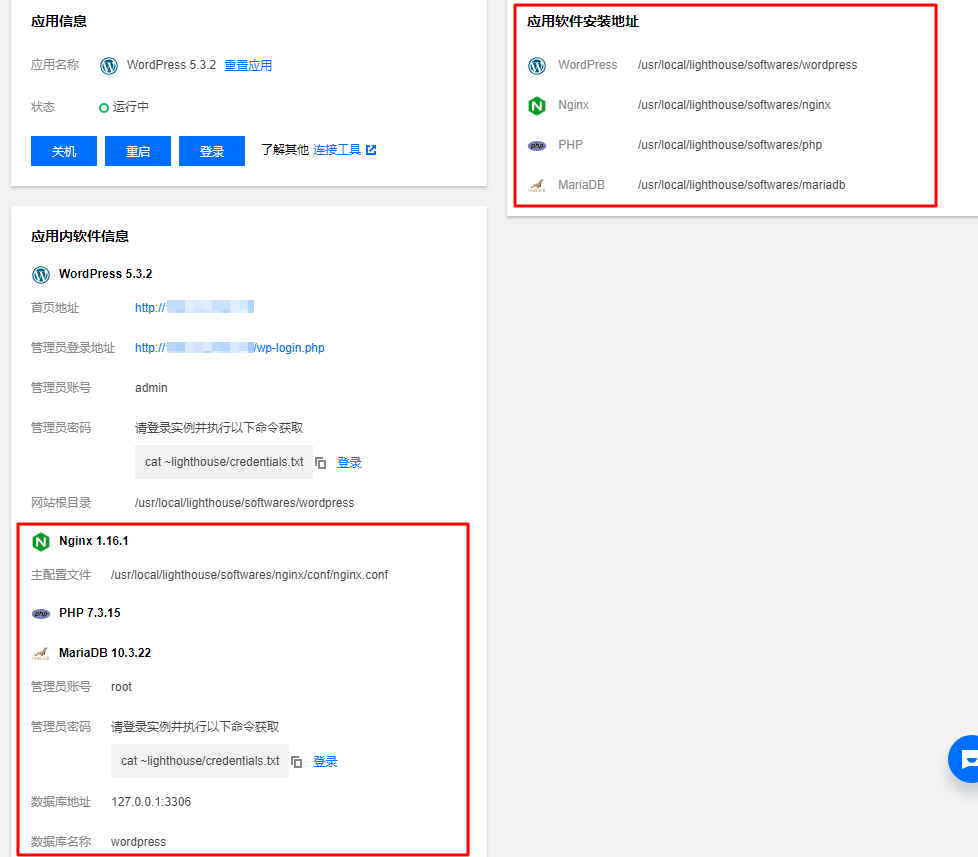Click Nginx icon in install address panel
This screenshot has height=857, width=978.
pyautogui.click(x=537, y=105)
